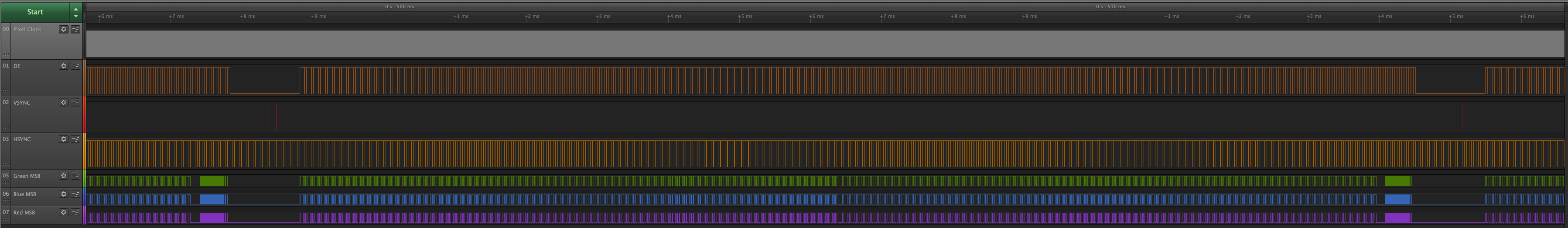Open Green MSB channel settings gear
This screenshot has height=228, width=1568.
tap(63, 176)
